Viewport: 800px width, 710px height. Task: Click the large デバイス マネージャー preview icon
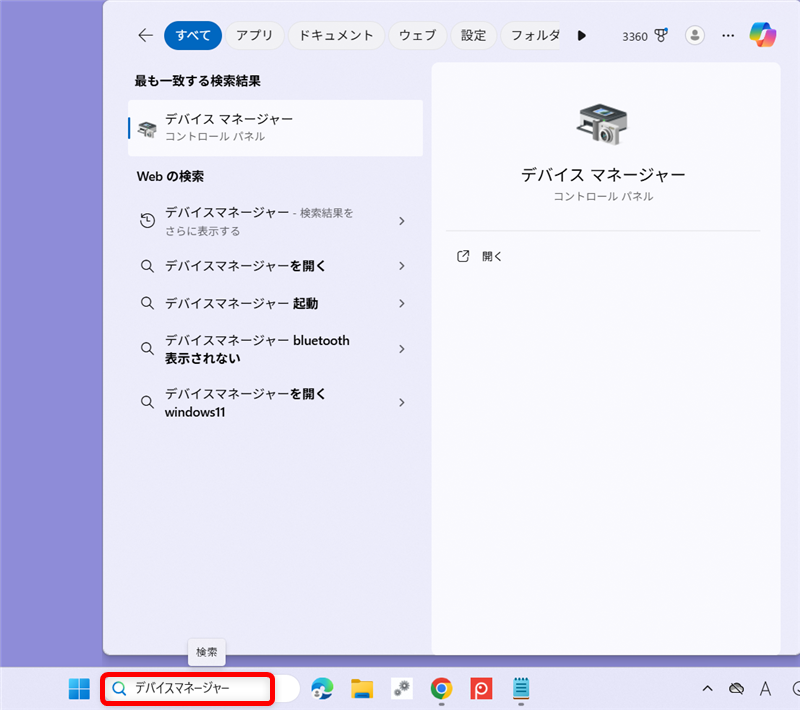[x=604, y=122]
